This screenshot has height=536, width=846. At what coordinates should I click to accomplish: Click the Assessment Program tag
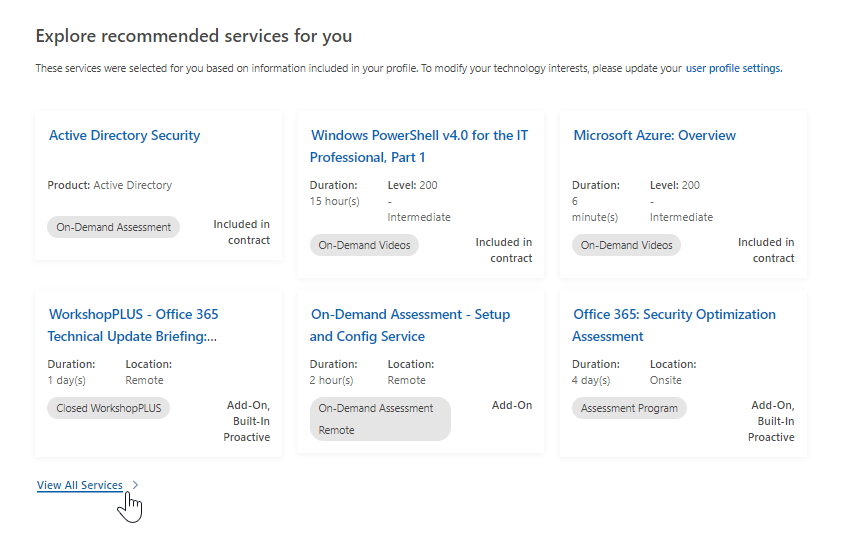click(629, 408)
